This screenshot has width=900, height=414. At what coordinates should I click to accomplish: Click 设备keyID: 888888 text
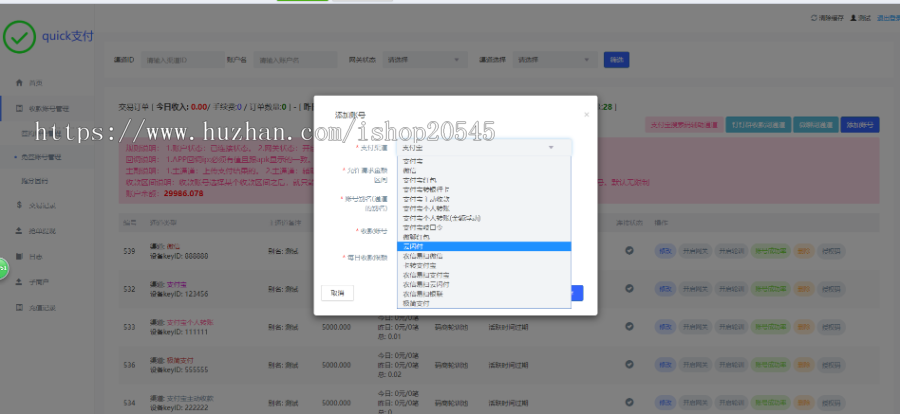(179, 256)
